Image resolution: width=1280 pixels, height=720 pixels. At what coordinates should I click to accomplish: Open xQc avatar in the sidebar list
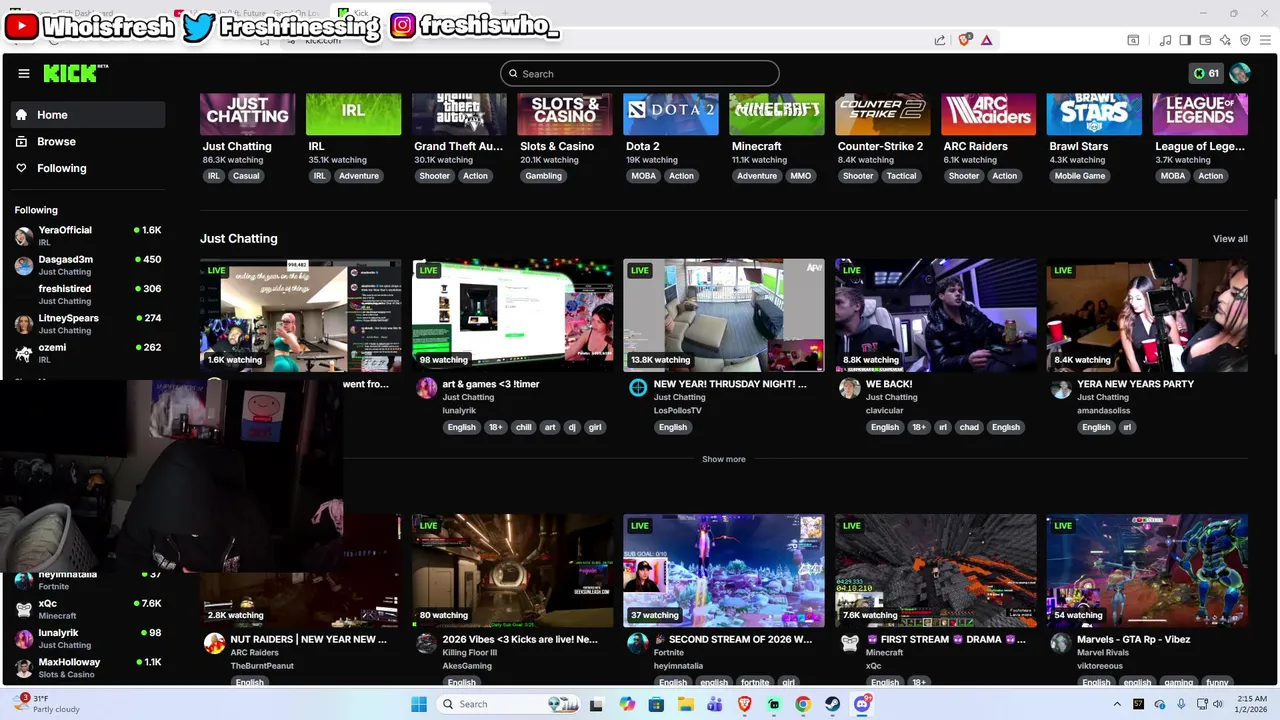click(23, 609)
